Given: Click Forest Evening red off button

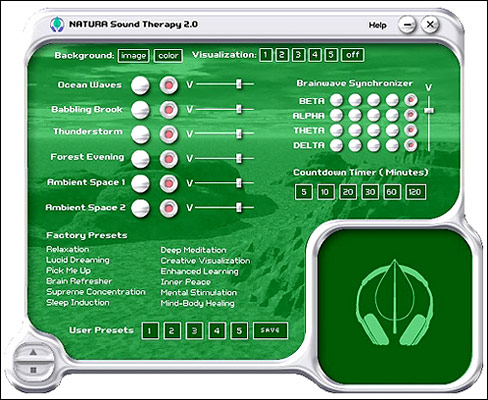Looking at the screenshot, I should coord(169,159).
